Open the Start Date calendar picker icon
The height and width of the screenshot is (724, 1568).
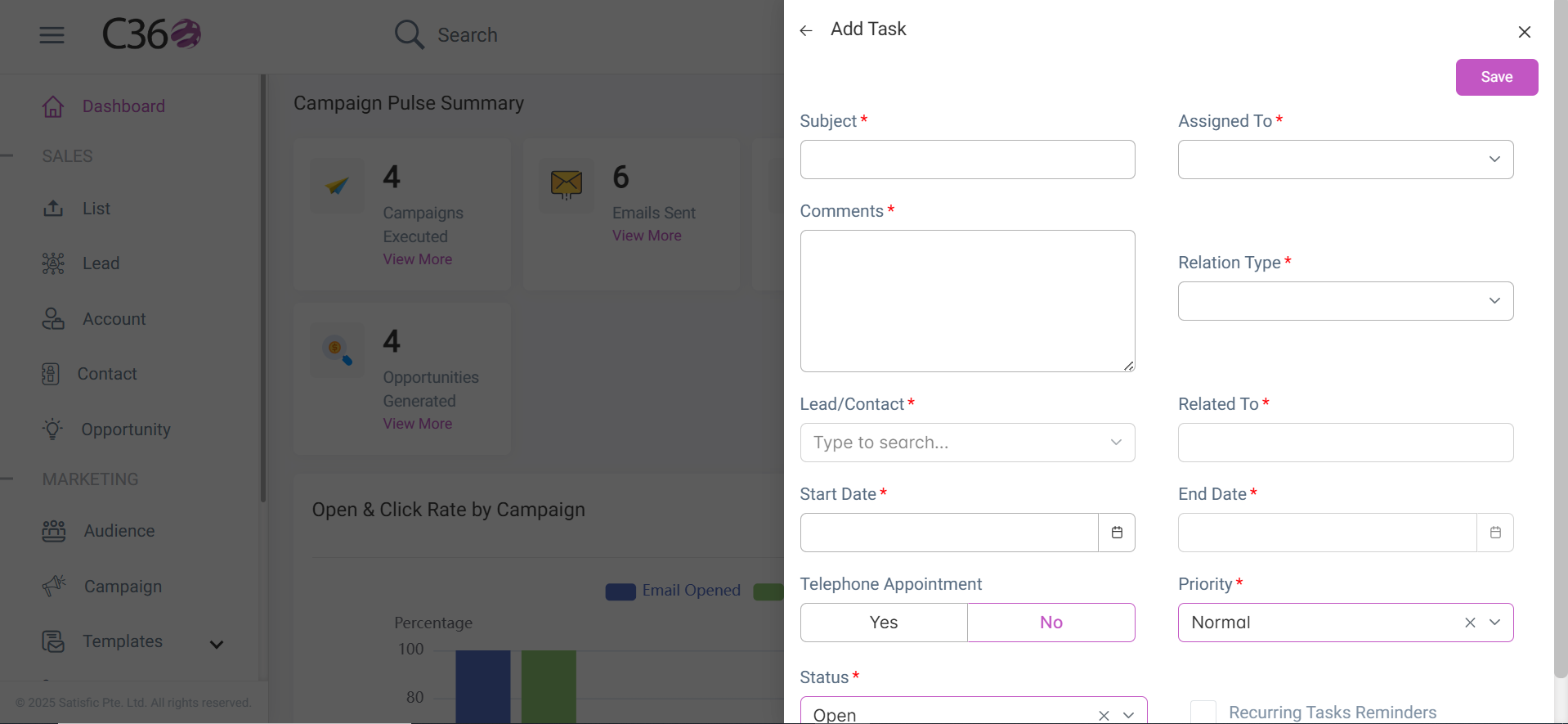pyautogui.click(x=1117, y=533)
